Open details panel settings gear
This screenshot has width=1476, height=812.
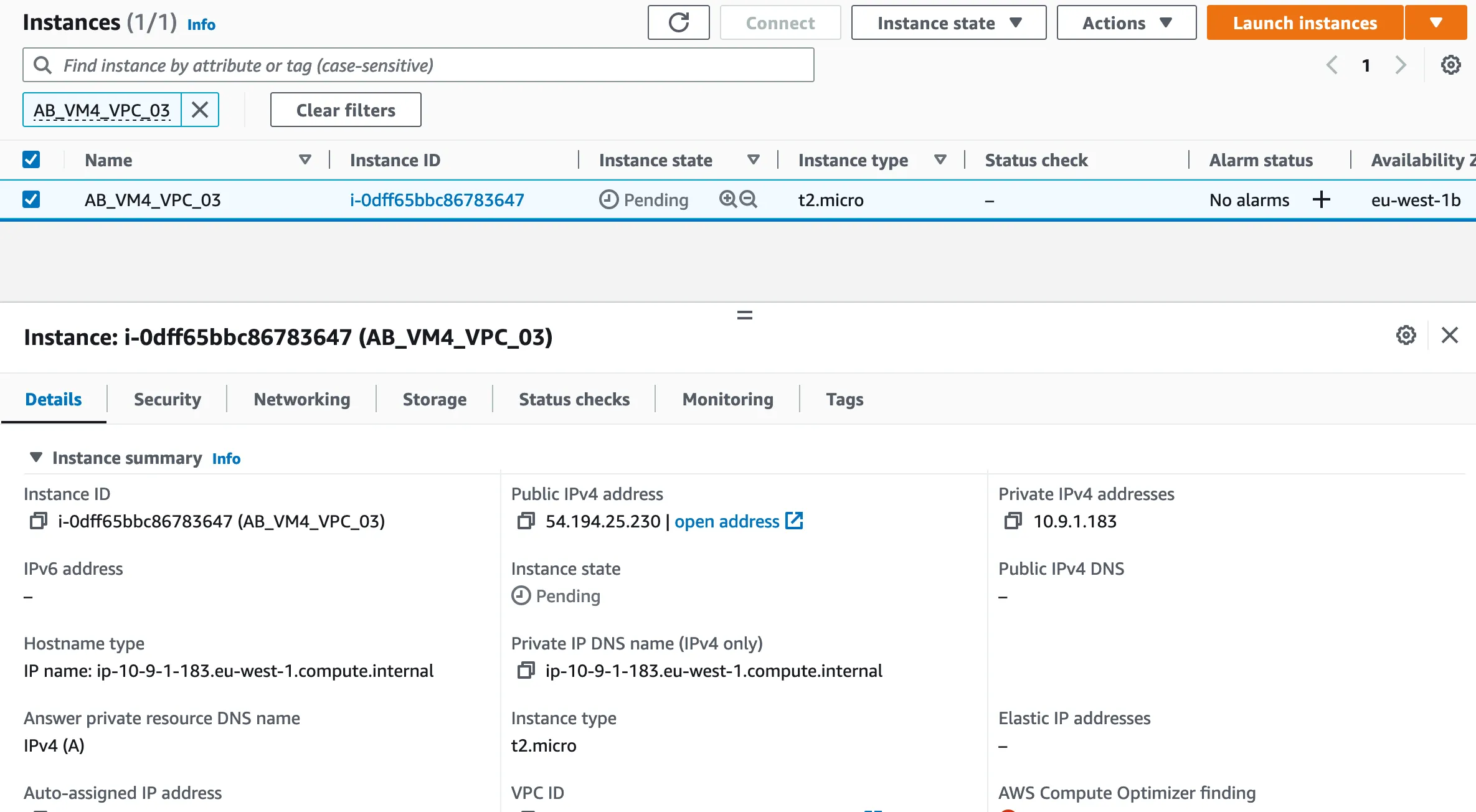(x=1406, y=335)
